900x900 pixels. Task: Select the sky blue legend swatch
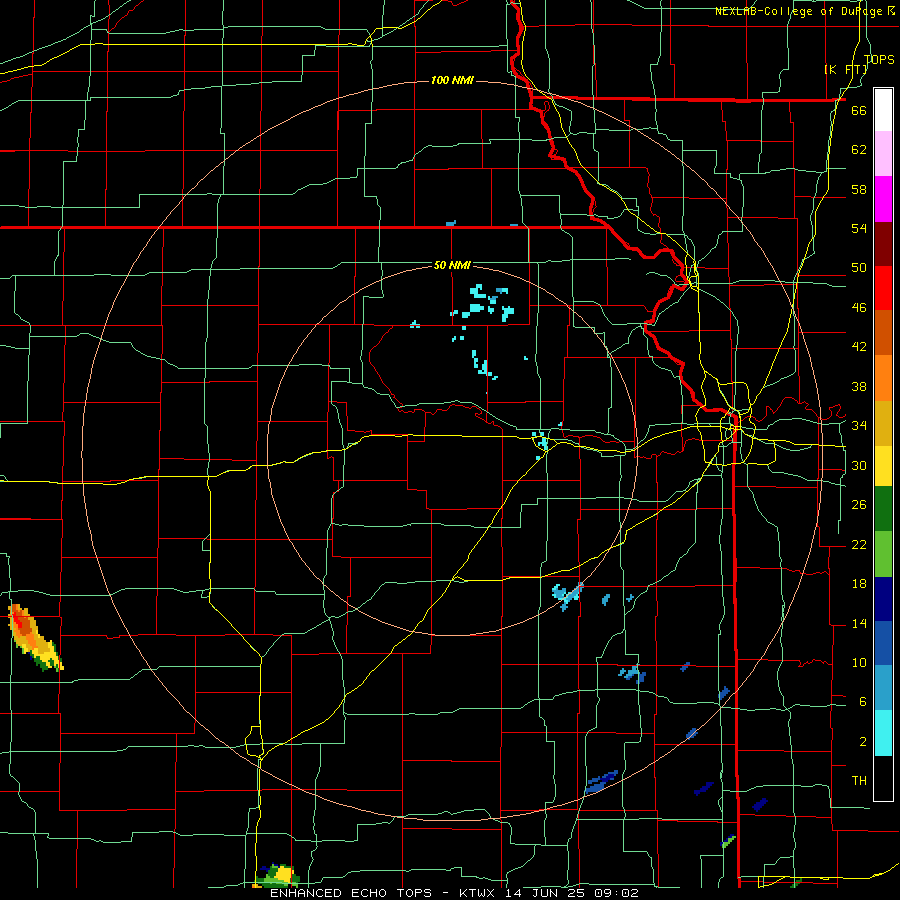883,688
